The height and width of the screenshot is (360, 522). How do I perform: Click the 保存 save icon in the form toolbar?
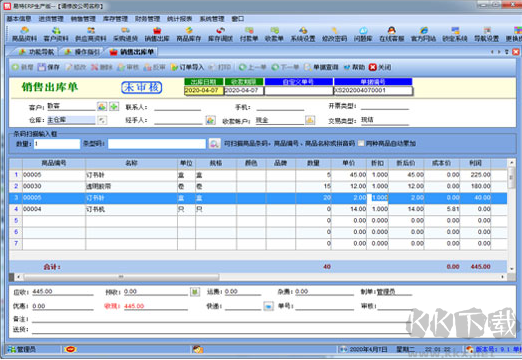pos(49,67)
